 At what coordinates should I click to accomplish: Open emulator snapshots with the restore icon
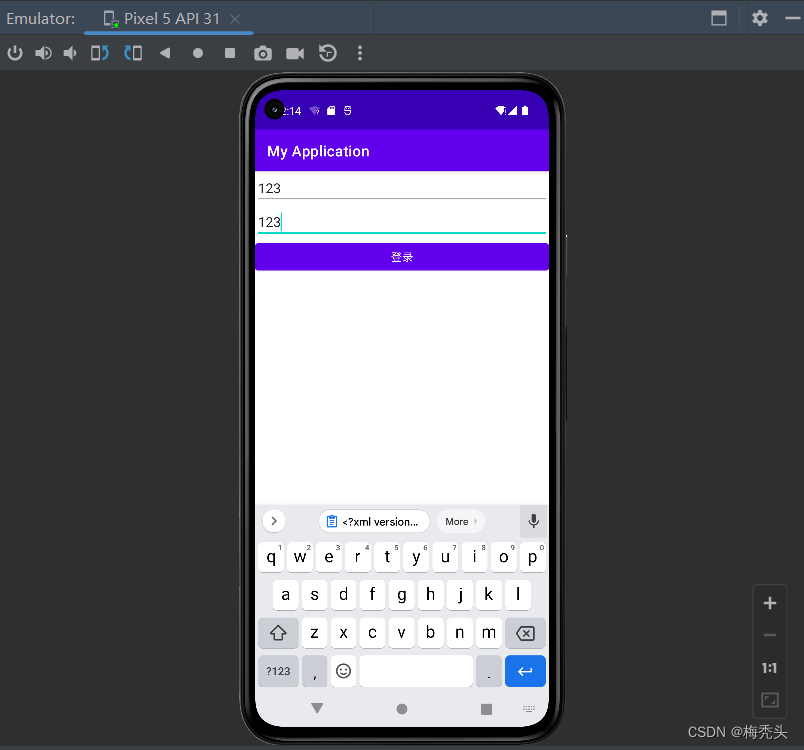(328, 53)
